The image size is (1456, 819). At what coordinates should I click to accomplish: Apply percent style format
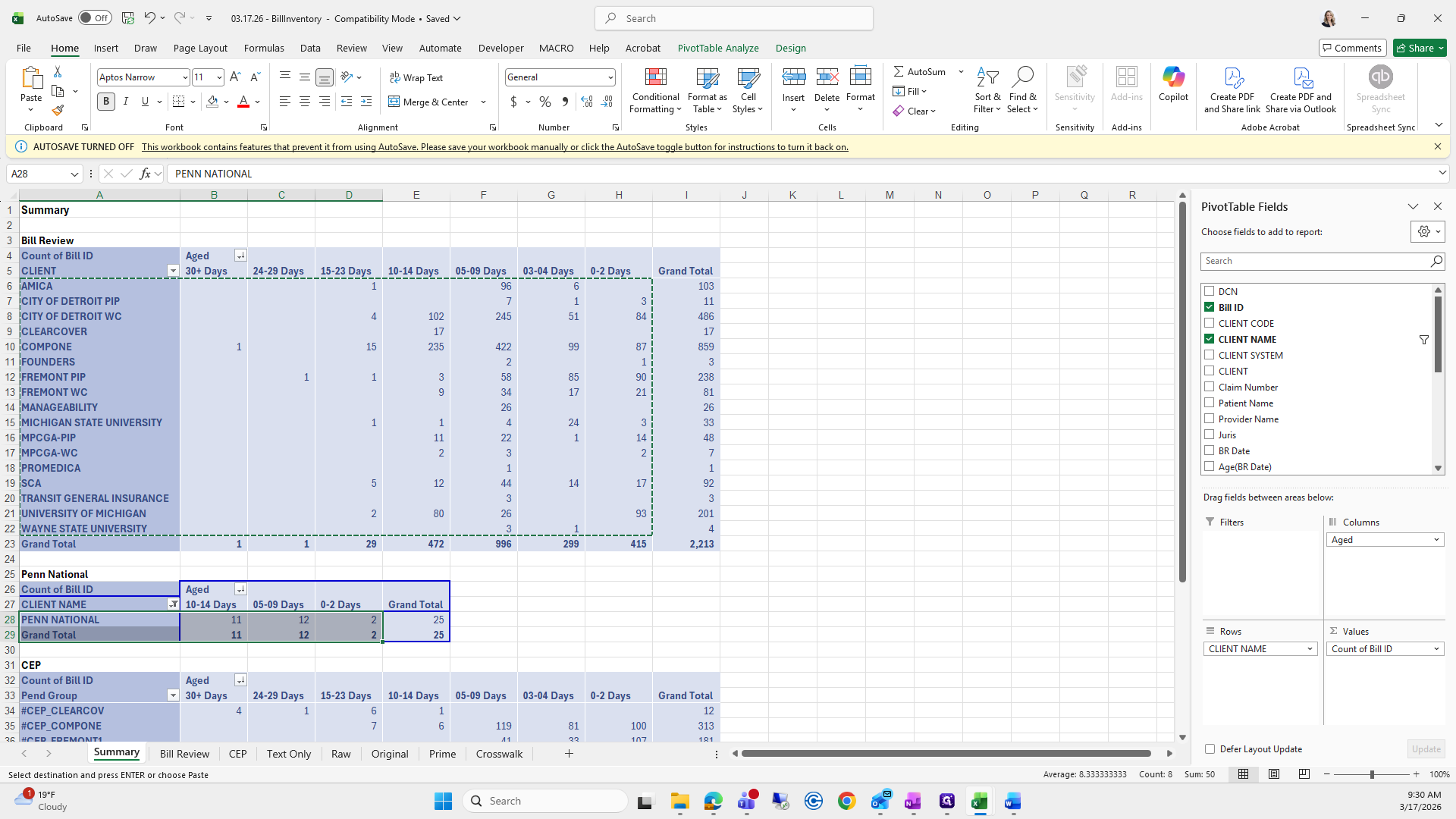[545, 102]
